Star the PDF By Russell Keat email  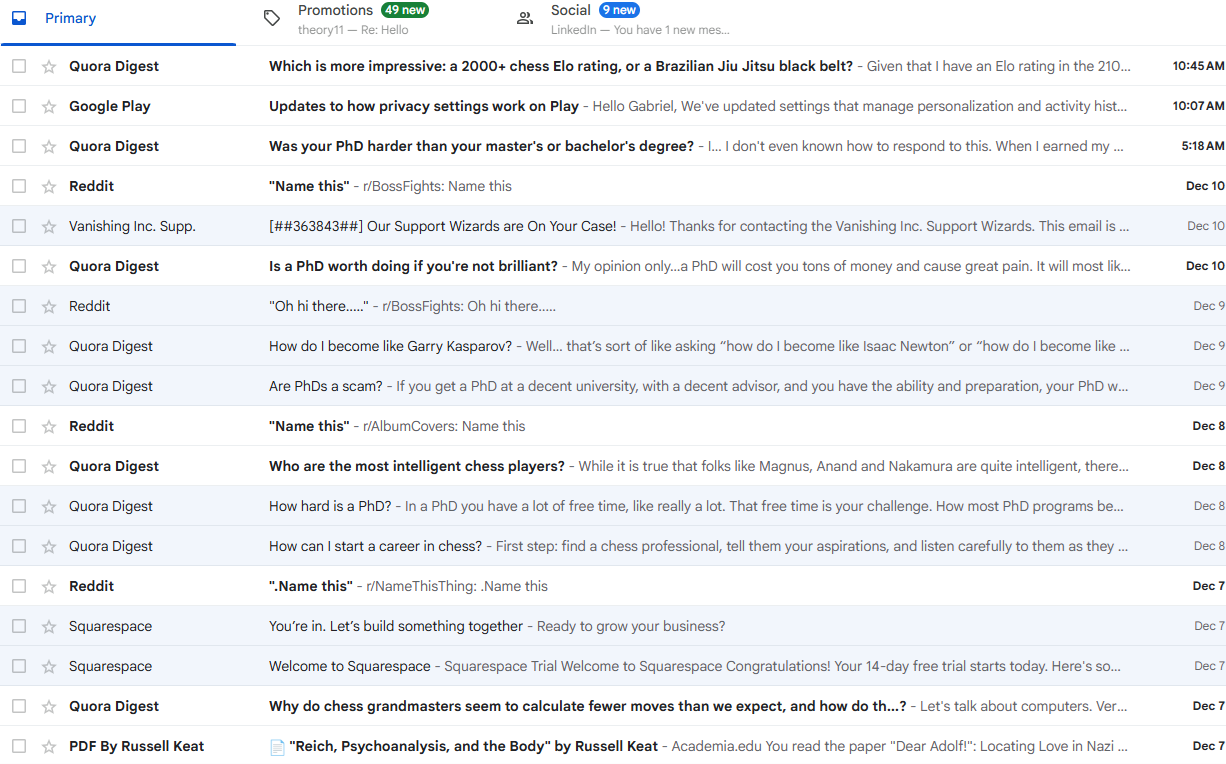(x=48, y=746)
